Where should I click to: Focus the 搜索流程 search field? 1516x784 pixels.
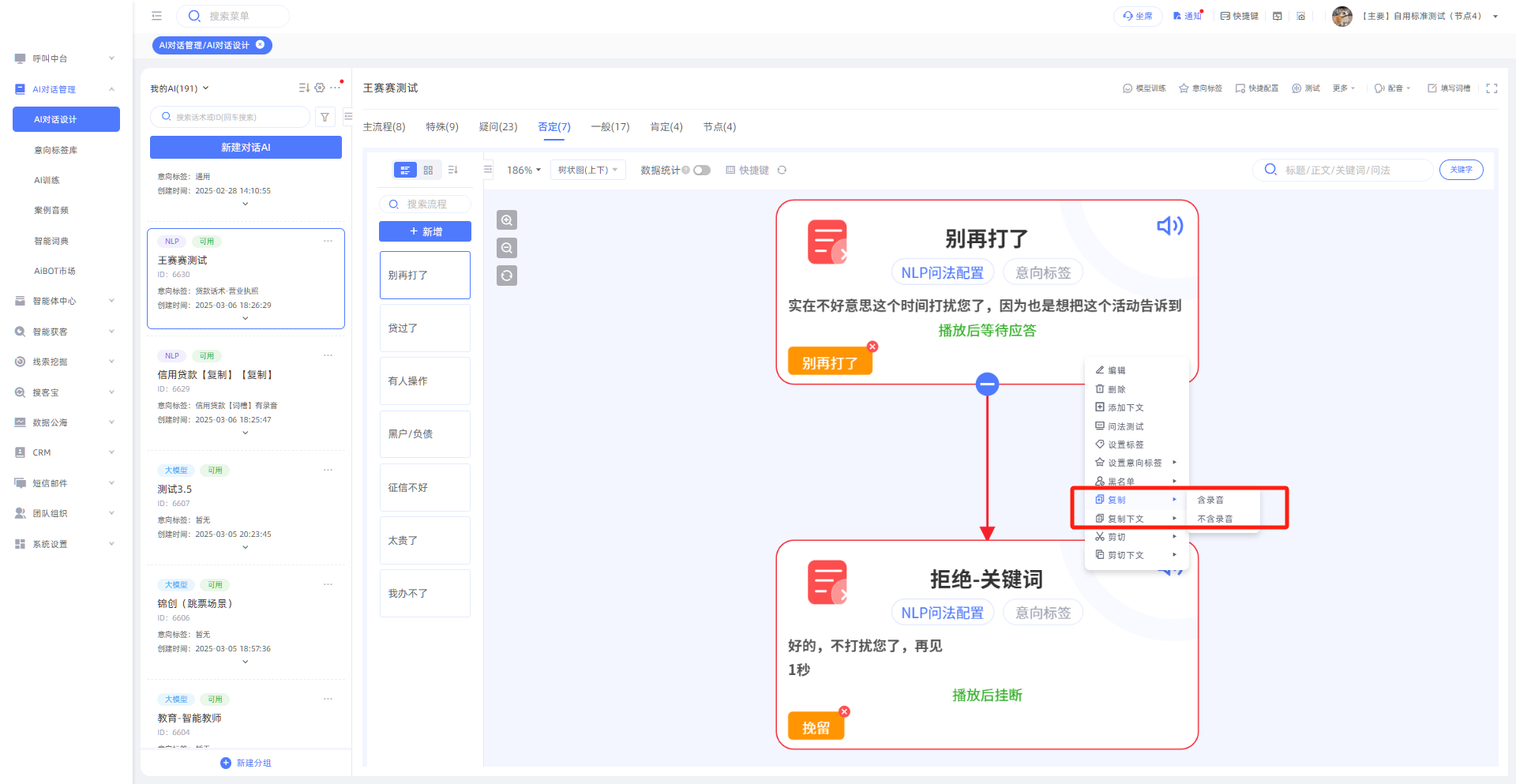pos(425,204)
